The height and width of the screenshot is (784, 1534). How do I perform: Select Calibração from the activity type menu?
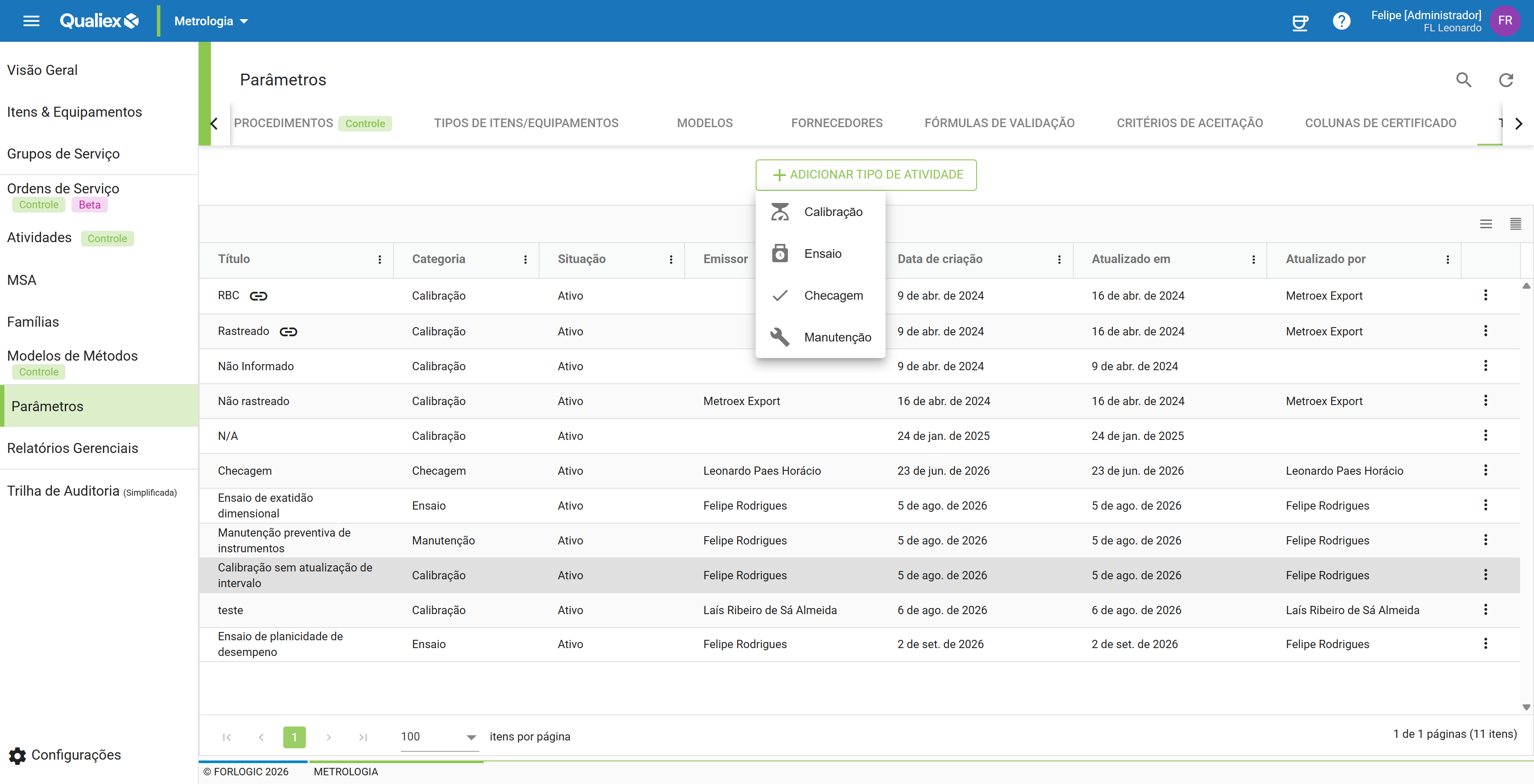(820, 212)
